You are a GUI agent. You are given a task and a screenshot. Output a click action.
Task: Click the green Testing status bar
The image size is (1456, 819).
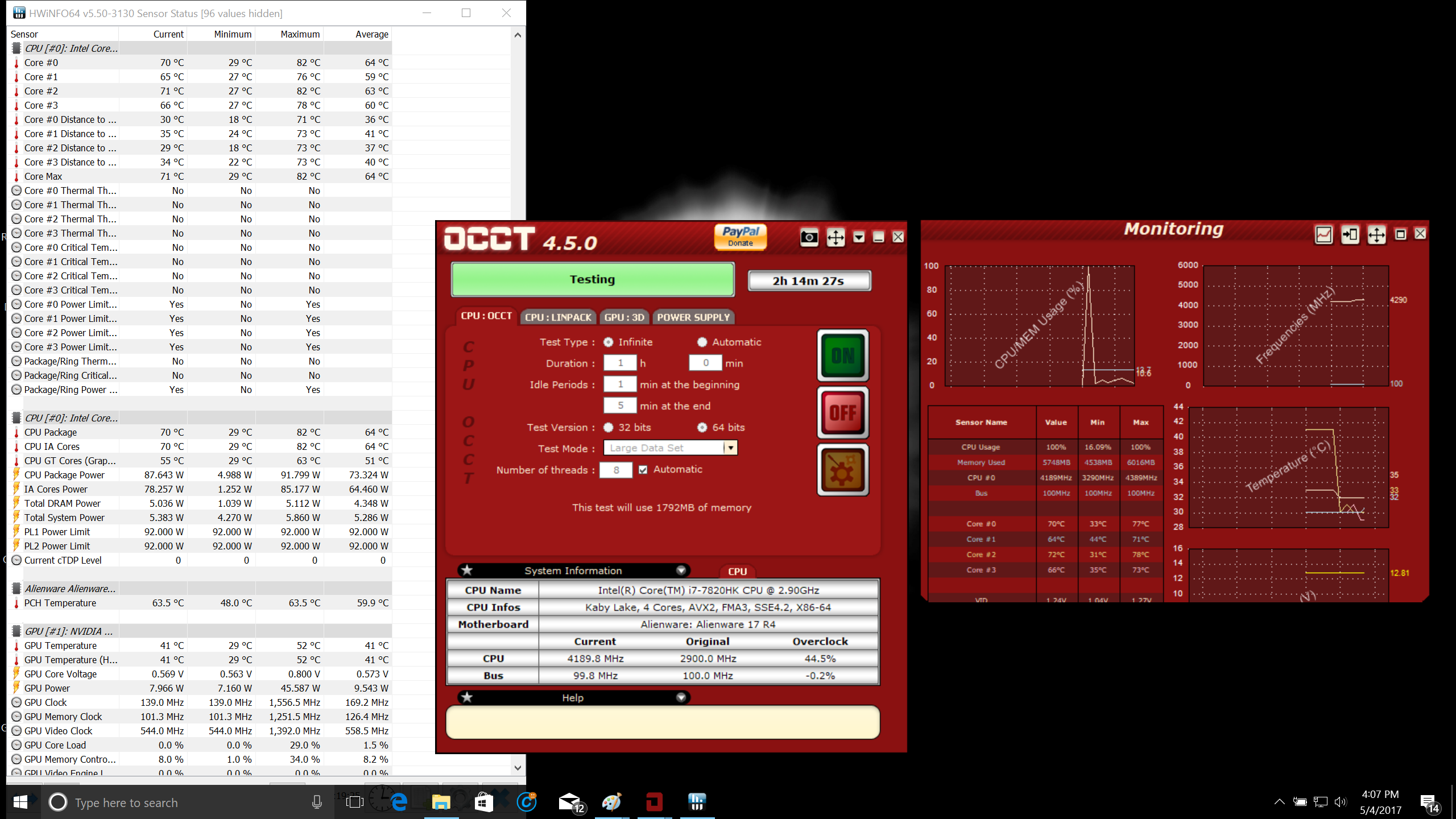coord(593,279)
